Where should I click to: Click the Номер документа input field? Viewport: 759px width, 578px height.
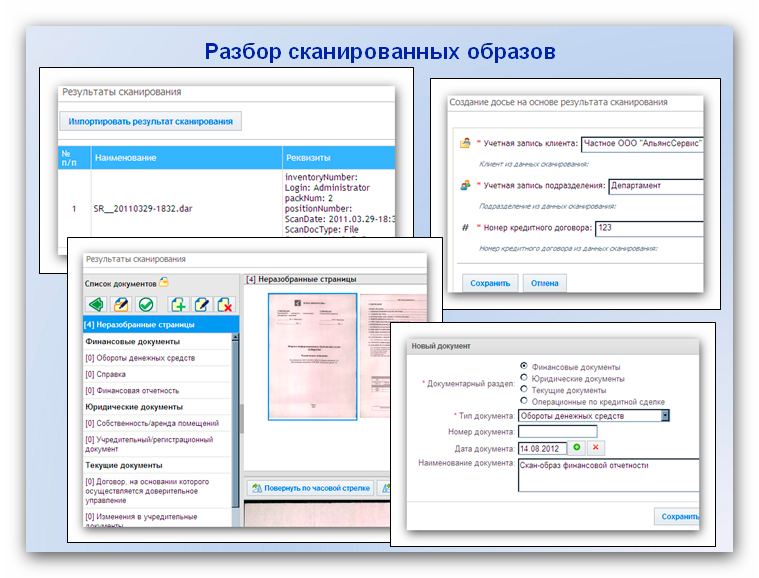pos(558,431)
